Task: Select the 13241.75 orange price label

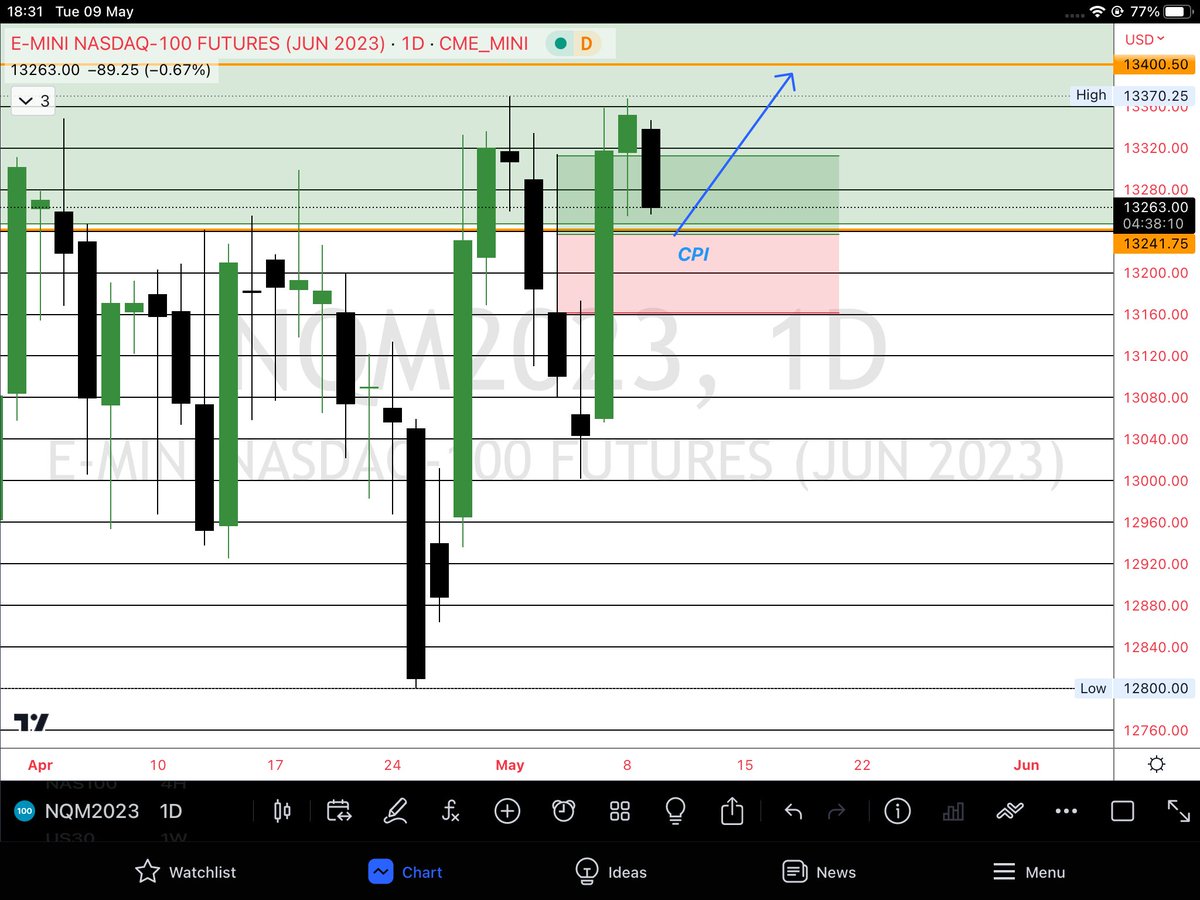Action: [x=1156, y=244]
